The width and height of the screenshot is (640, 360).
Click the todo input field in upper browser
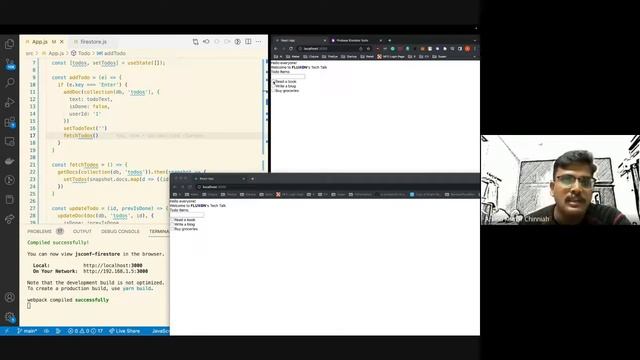click(x=288, y=76)
